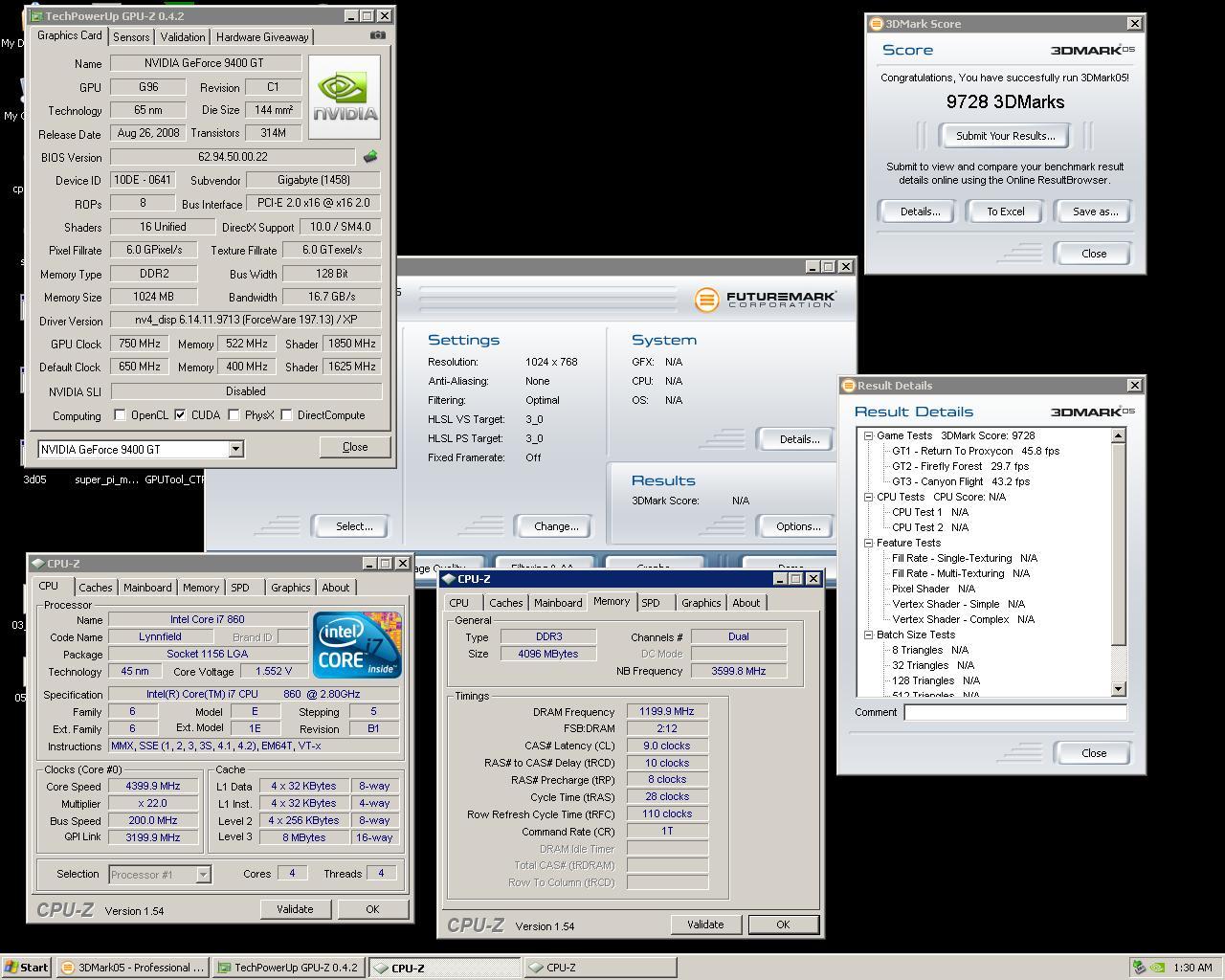Image resolution: width=1225 pixels, height=980 pixels.
Task: Switch to 3DMark05 Professional taskbar item
Action: click(133, 968)
